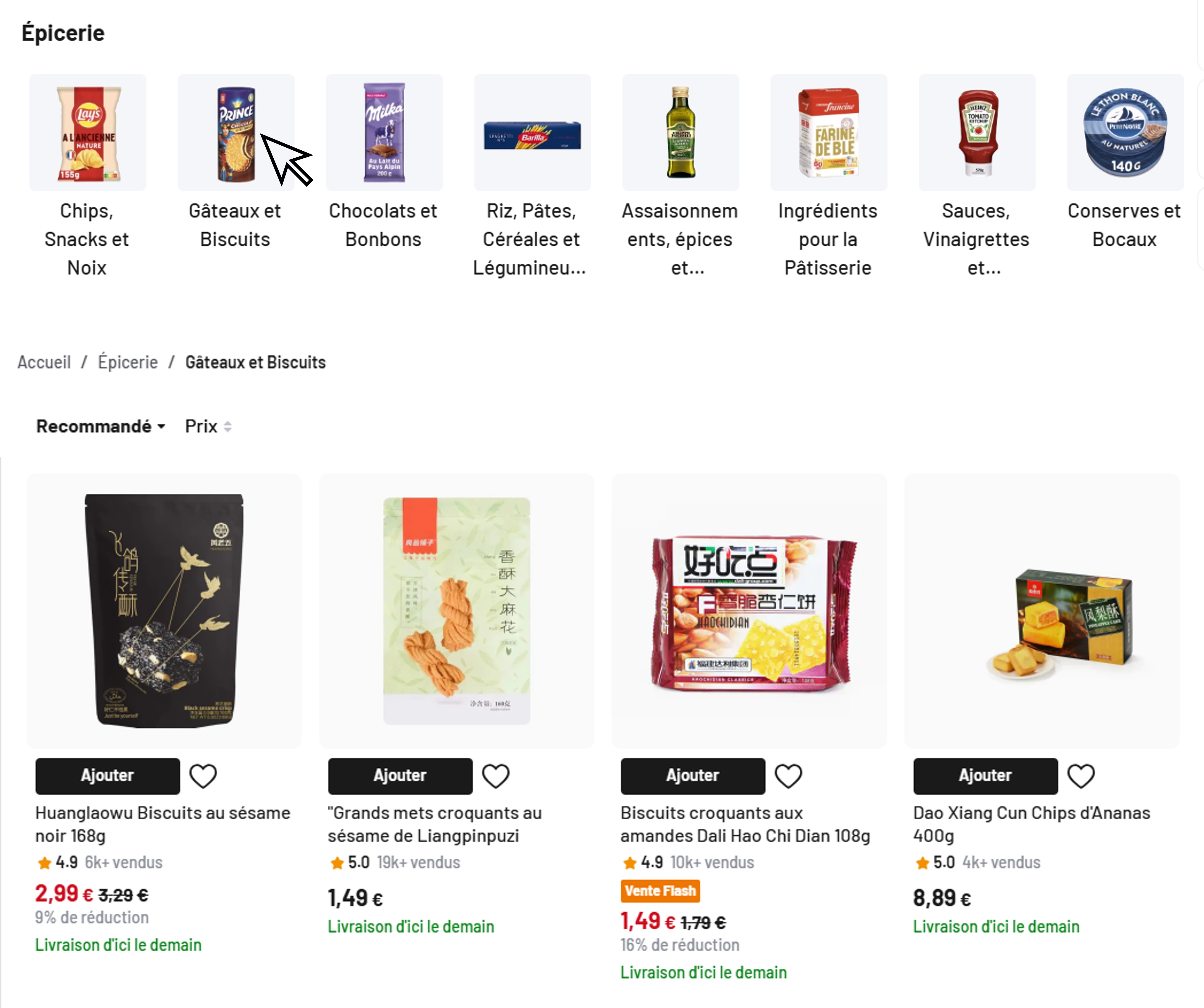
Task: Choose the olive oil Assaisonnements category icon
Action: pyautogui.click(x=680, y=132)
